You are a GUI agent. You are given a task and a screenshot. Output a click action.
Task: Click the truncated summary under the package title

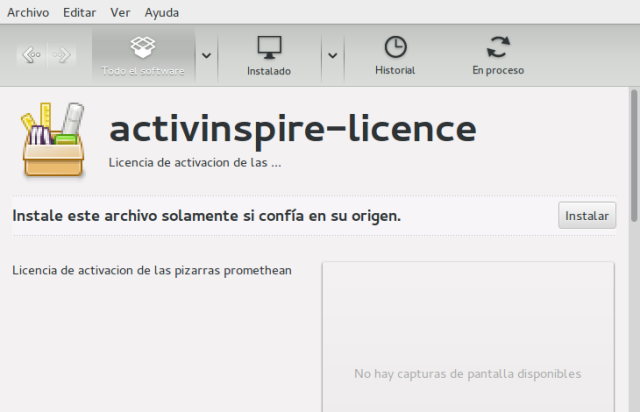pyautogui.click(x=194, y=161)
